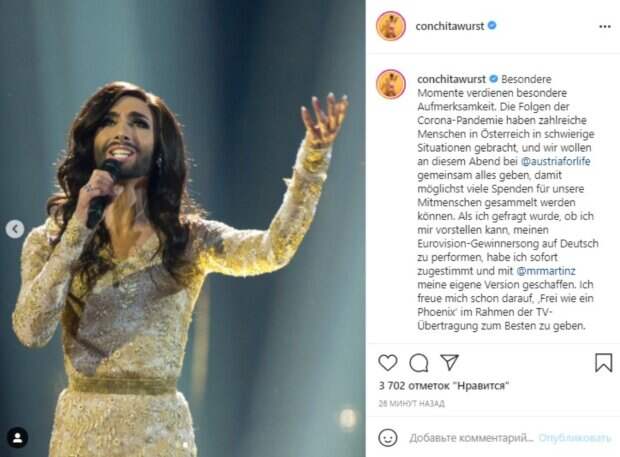Image resolution: width=620 pixels, height=457 pixels.
Task: Click the main stage performance photo
Action: pos(183,228)
